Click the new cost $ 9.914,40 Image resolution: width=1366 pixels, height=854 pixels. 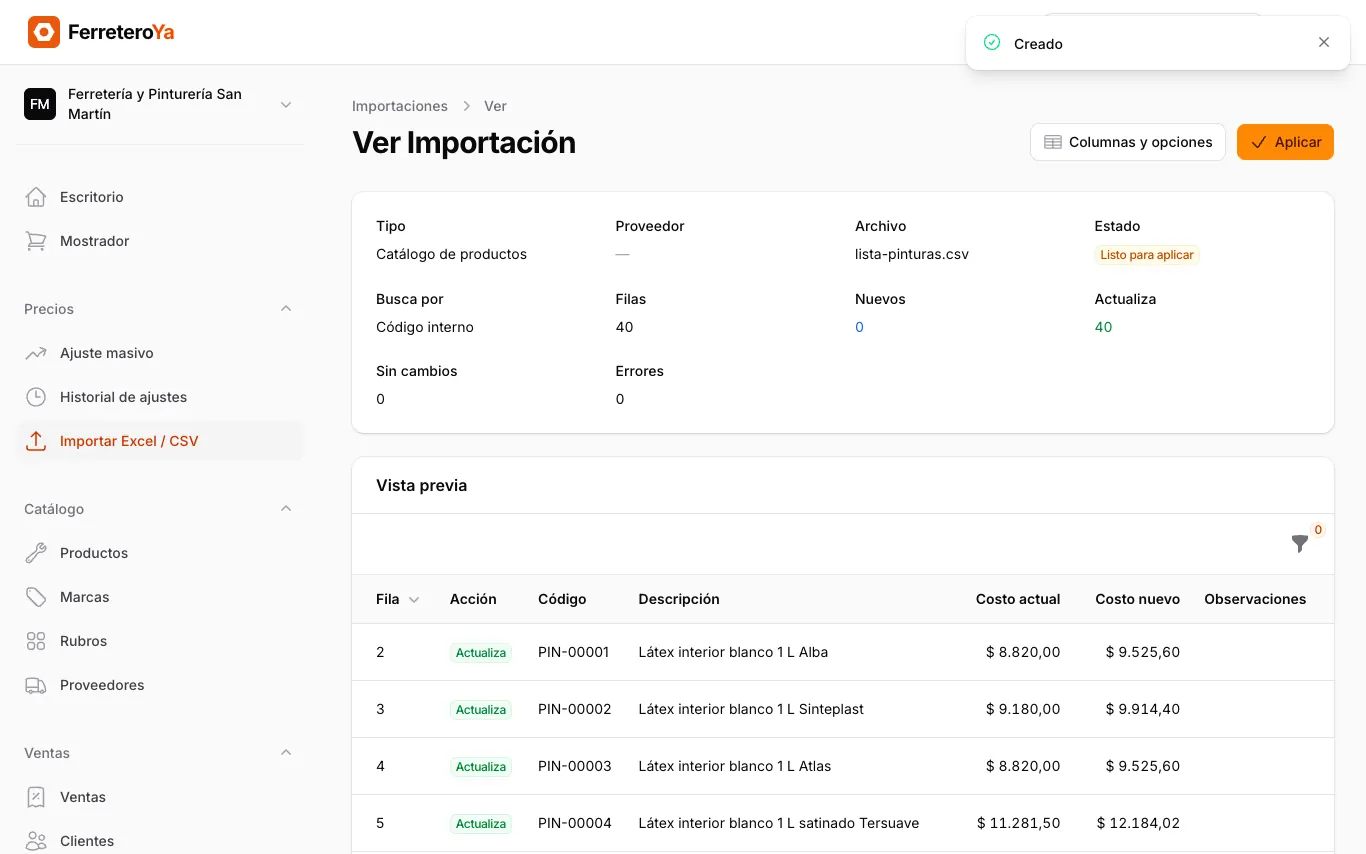[1143, 709]
